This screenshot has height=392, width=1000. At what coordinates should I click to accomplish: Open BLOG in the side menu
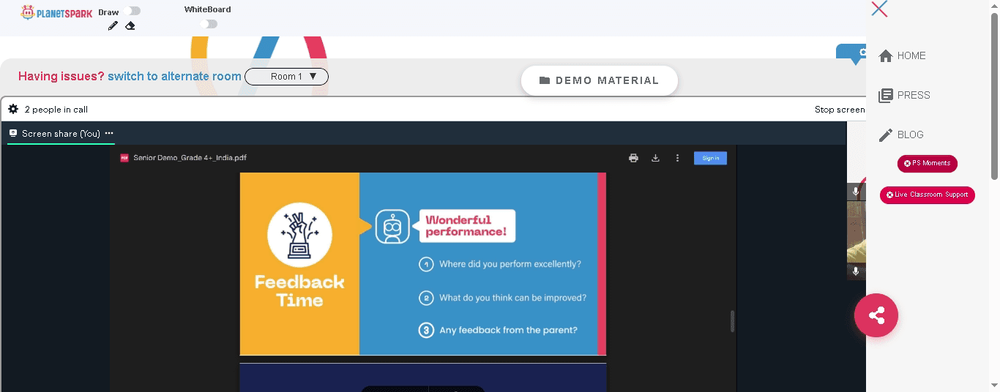coord(901,134)
